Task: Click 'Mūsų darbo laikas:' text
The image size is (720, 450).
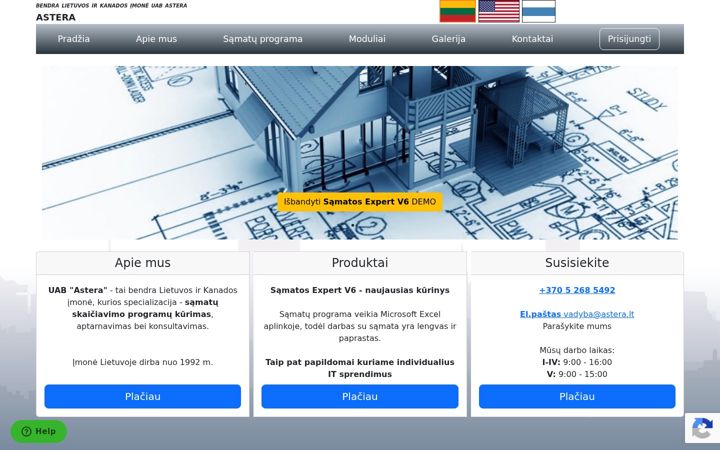Action: click(577, 350)
